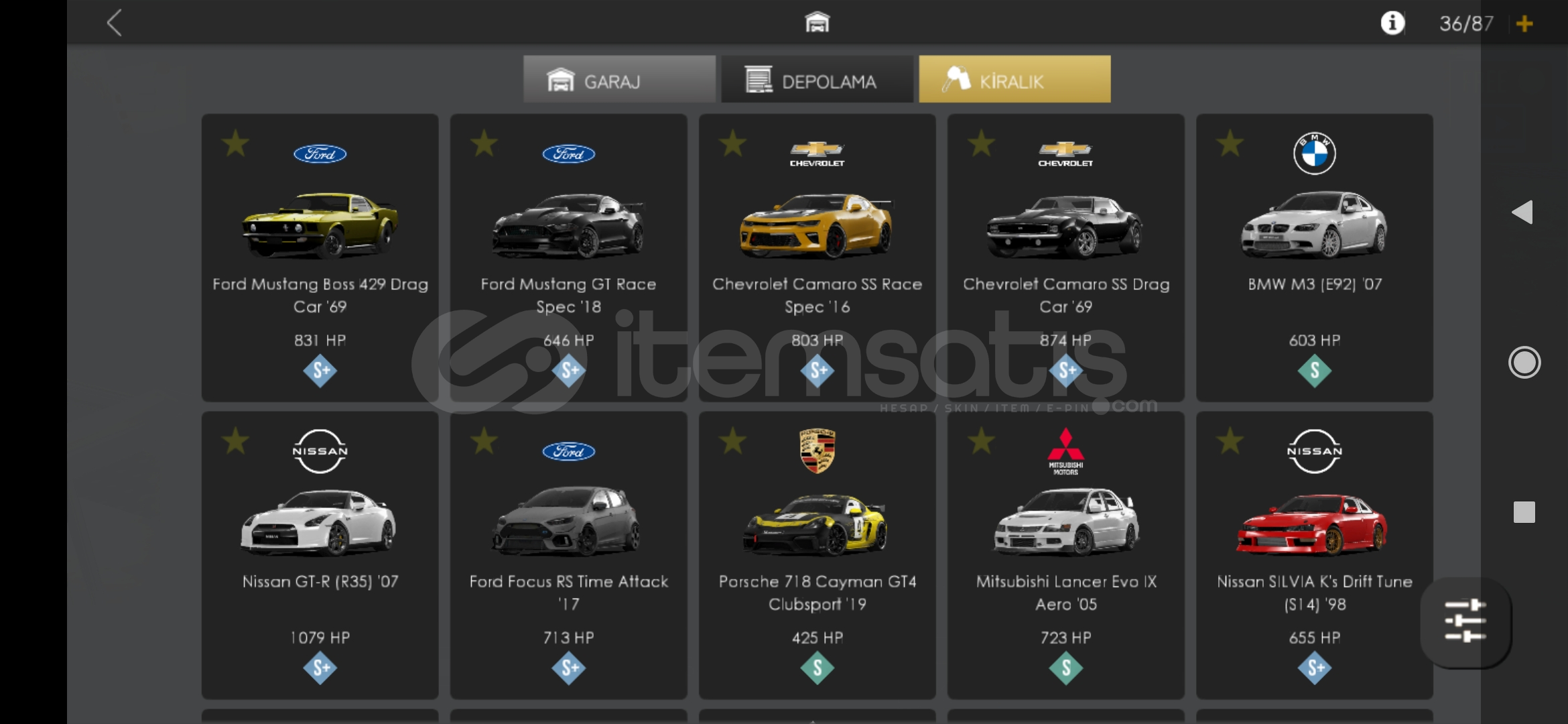The image size is (1568, 724).
Task: Toggle favorite star on Porsche 718 Cayman GT4
Action: click(x=733, y=441)
